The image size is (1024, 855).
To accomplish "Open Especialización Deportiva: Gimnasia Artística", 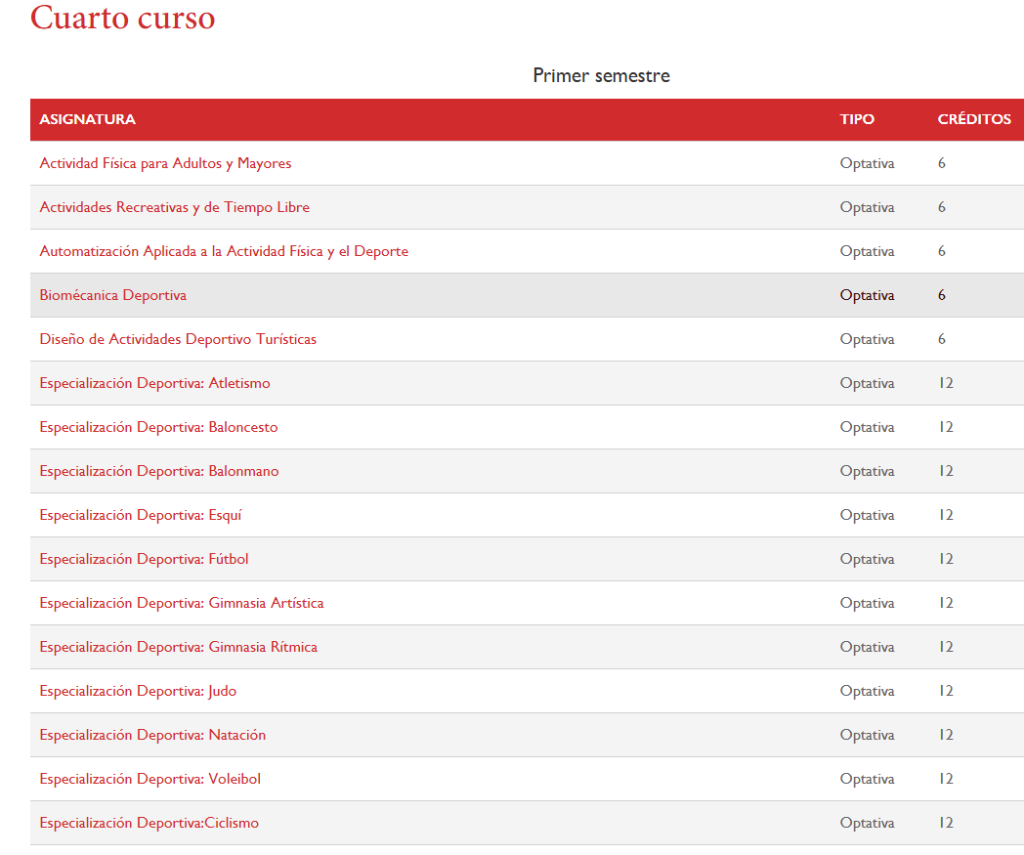I will pyautogui.click(x=182, y=603).
